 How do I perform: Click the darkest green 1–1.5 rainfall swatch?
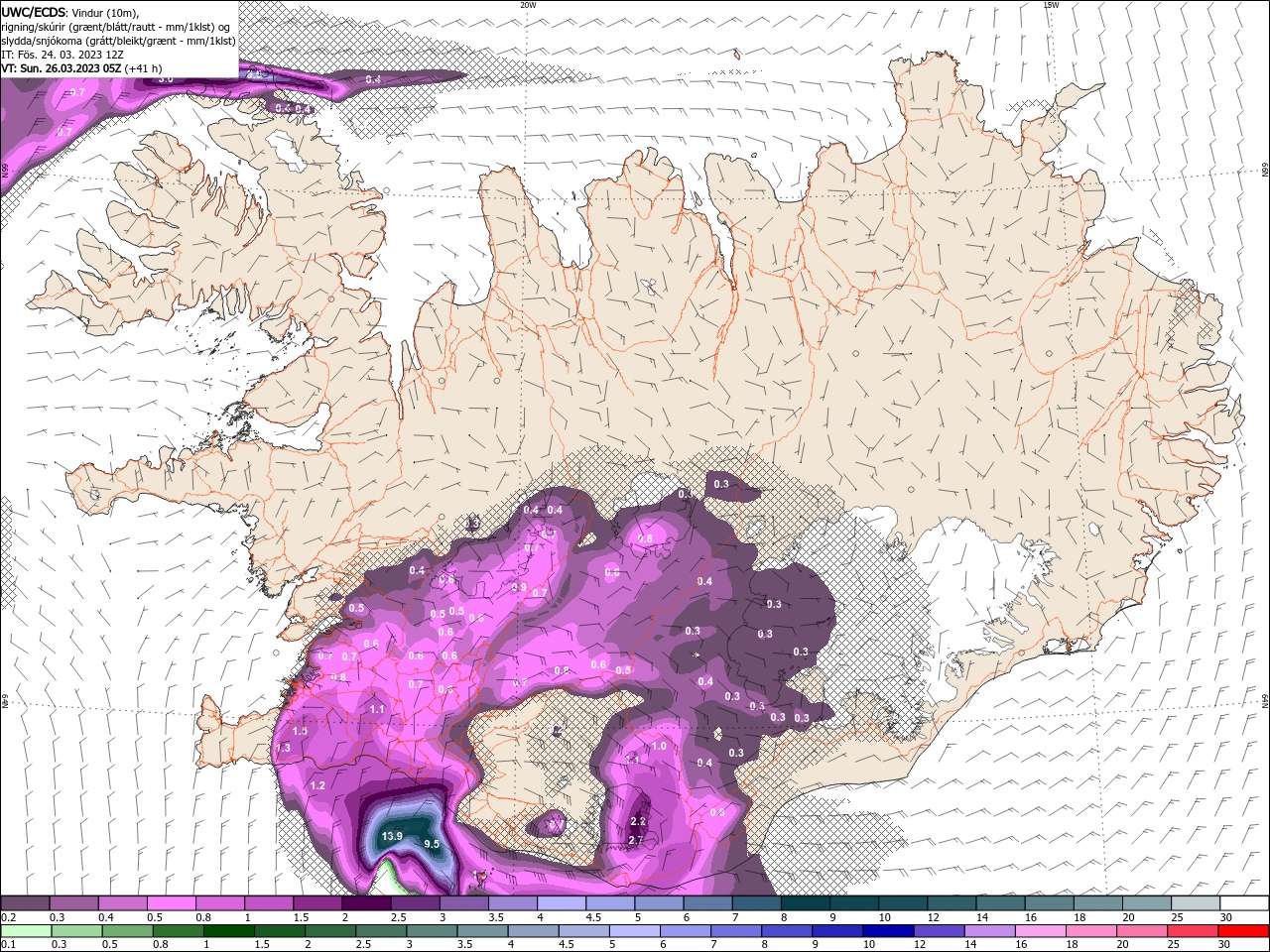pos(229,931)
